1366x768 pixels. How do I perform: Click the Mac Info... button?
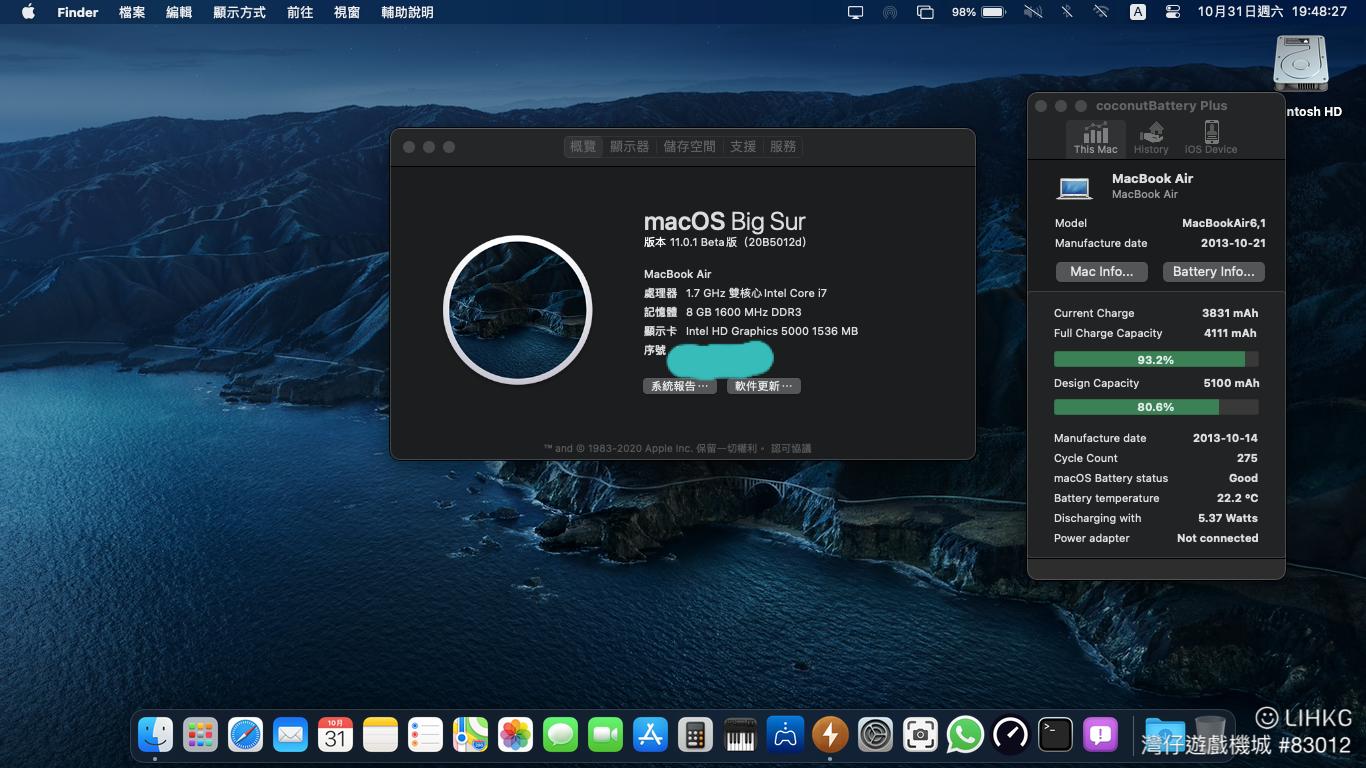1102,272
